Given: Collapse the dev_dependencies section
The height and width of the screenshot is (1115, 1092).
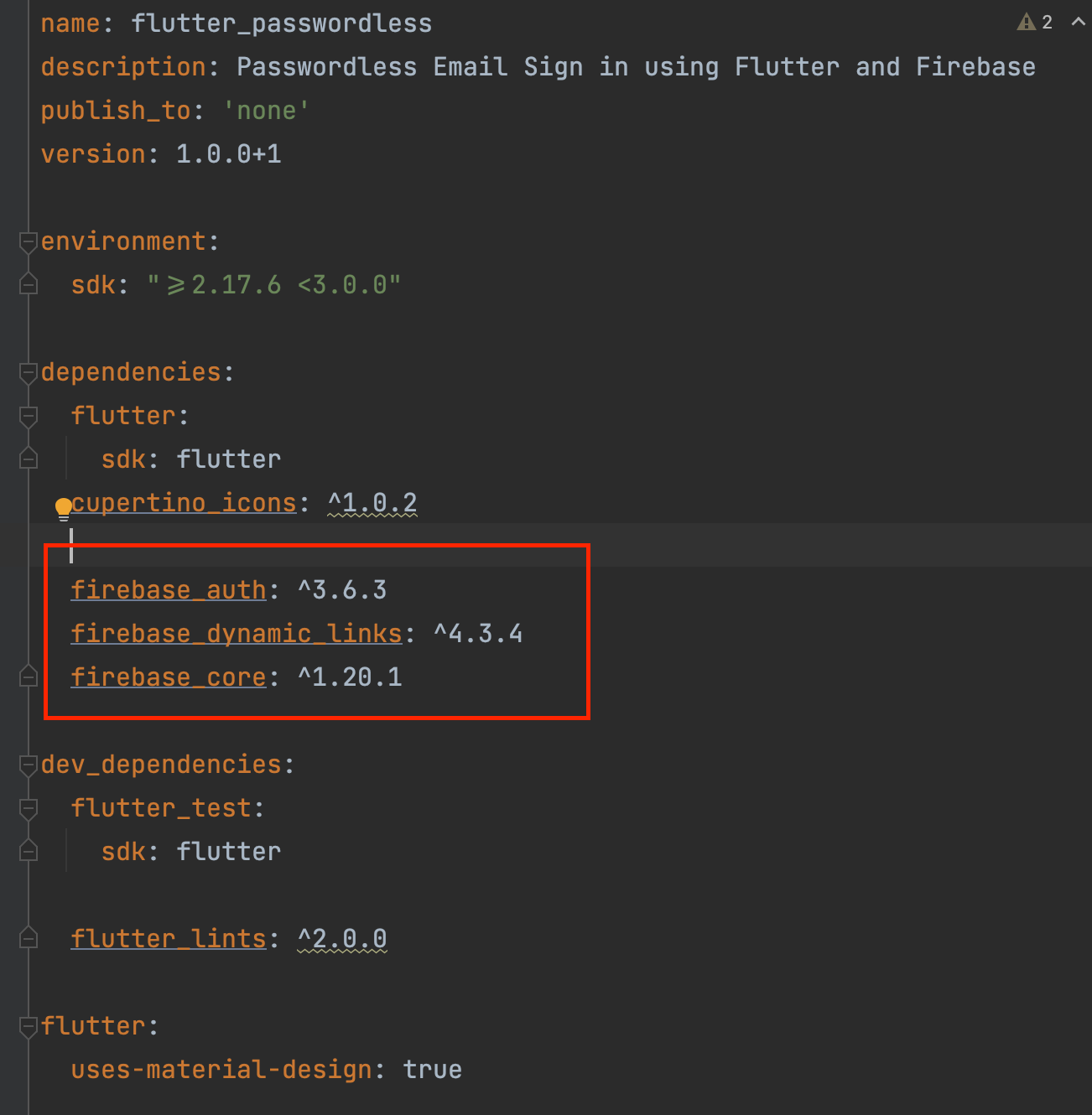Looking at the screenshot, I should [28, 765].
